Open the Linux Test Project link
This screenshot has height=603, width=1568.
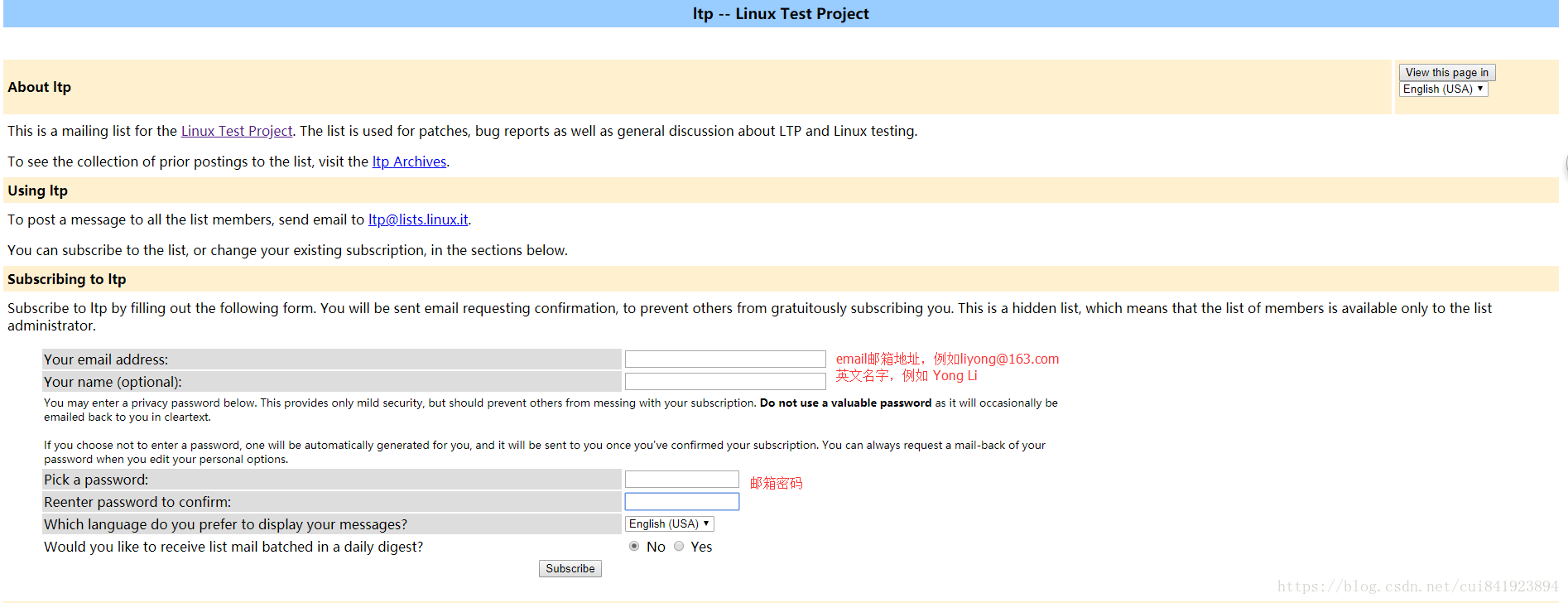(x=237, y=131)
